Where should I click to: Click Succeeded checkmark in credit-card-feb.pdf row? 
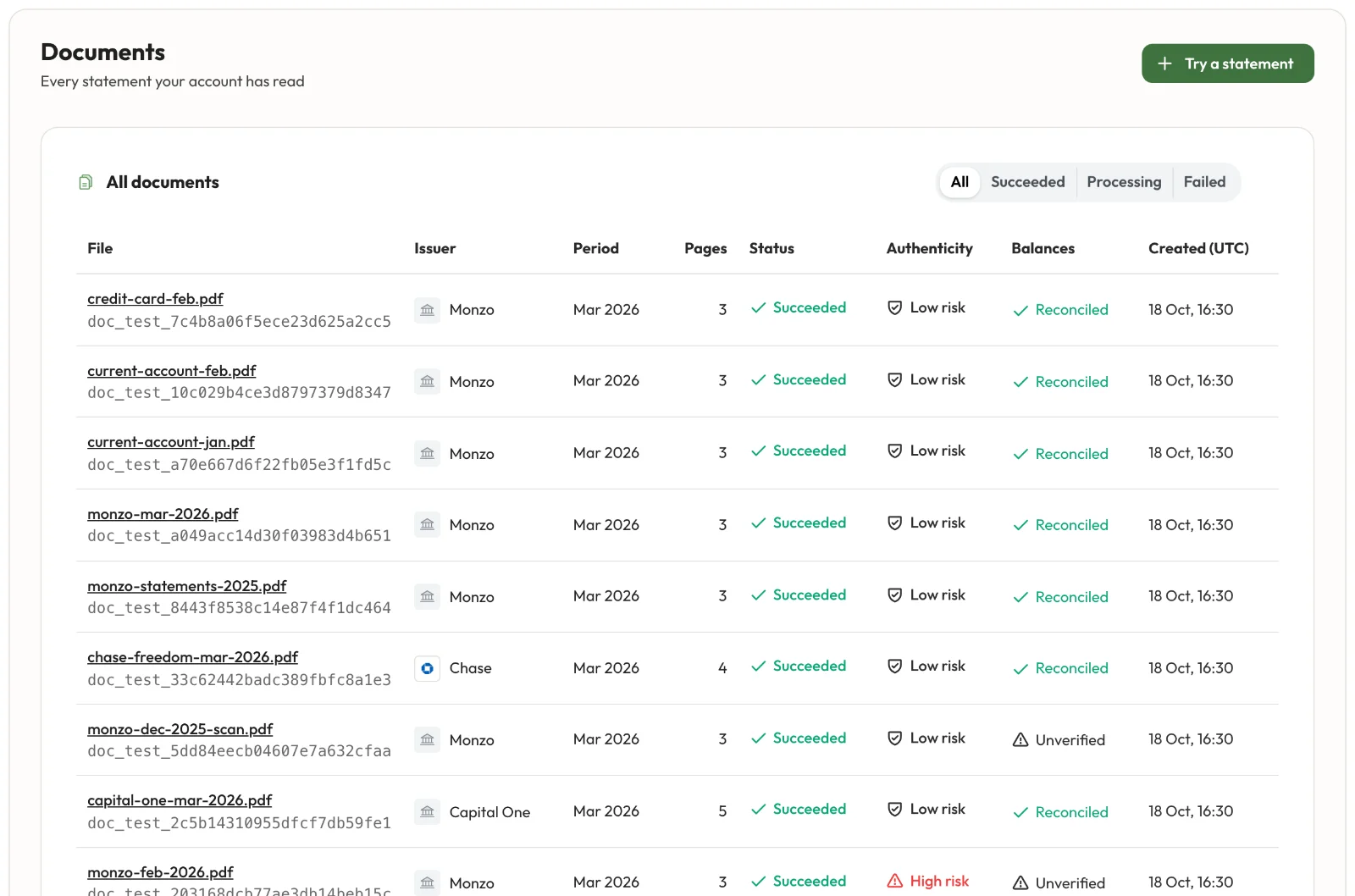pyautogui.click(x=758, y=307)
